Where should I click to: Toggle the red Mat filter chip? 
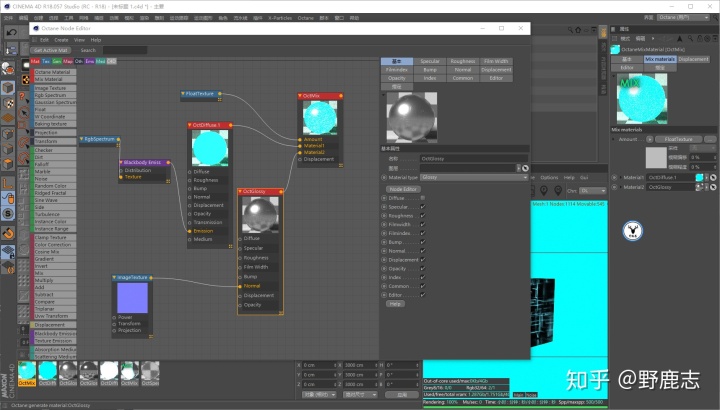(x=35, y=61)
